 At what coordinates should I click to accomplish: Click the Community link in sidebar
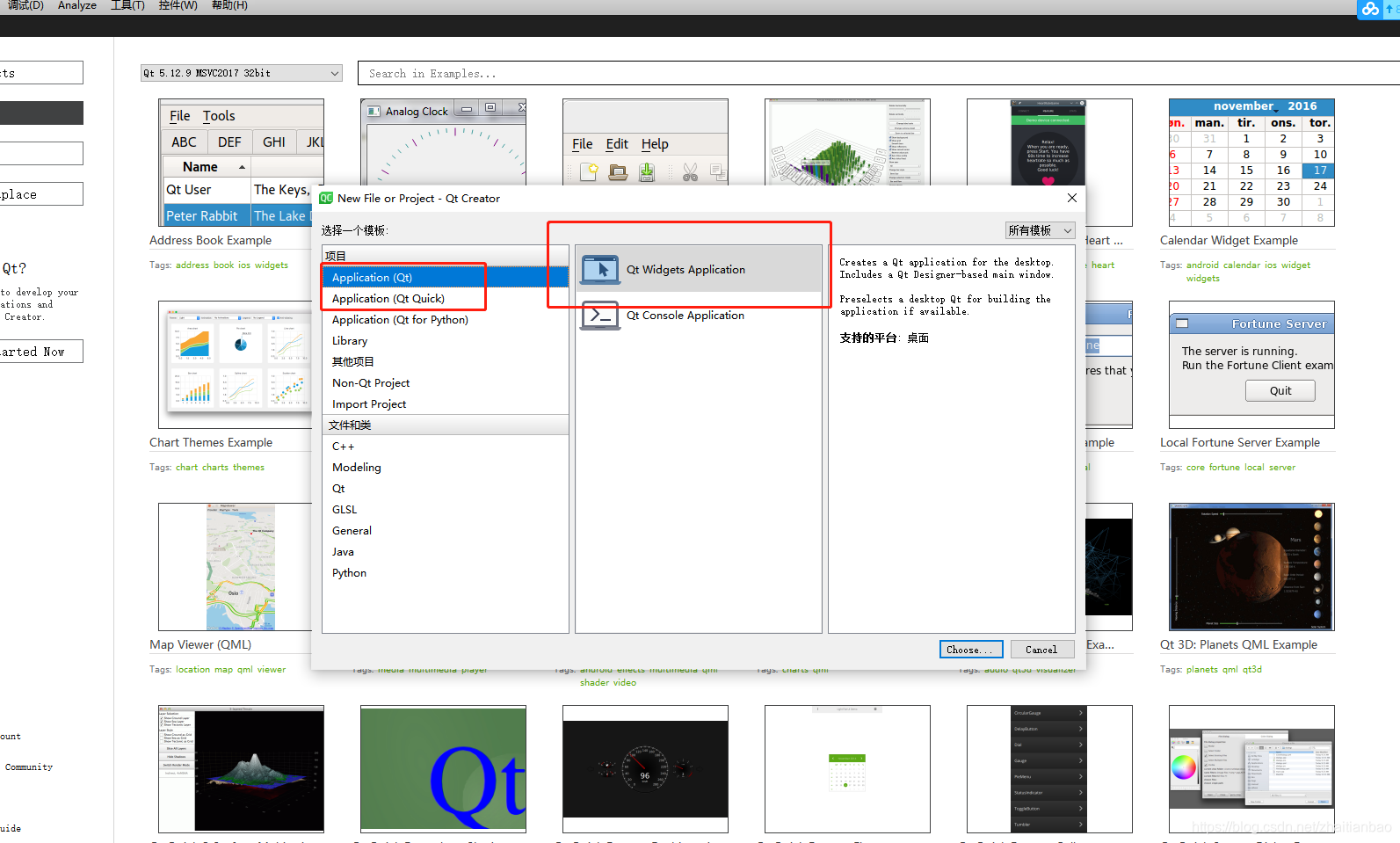(x=28, y=767)
